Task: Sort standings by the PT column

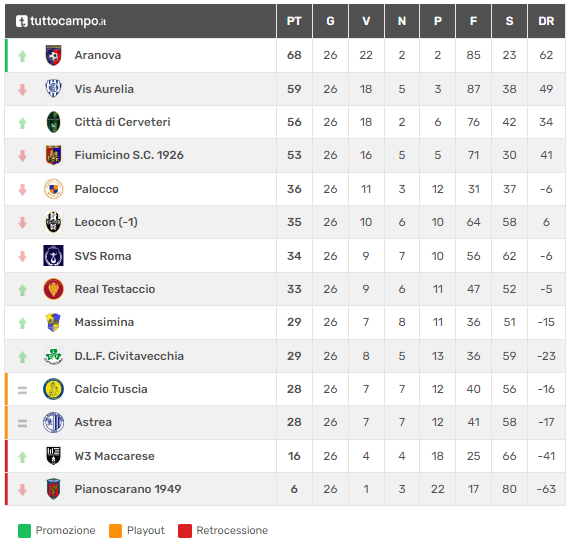Action: point(294,21)
